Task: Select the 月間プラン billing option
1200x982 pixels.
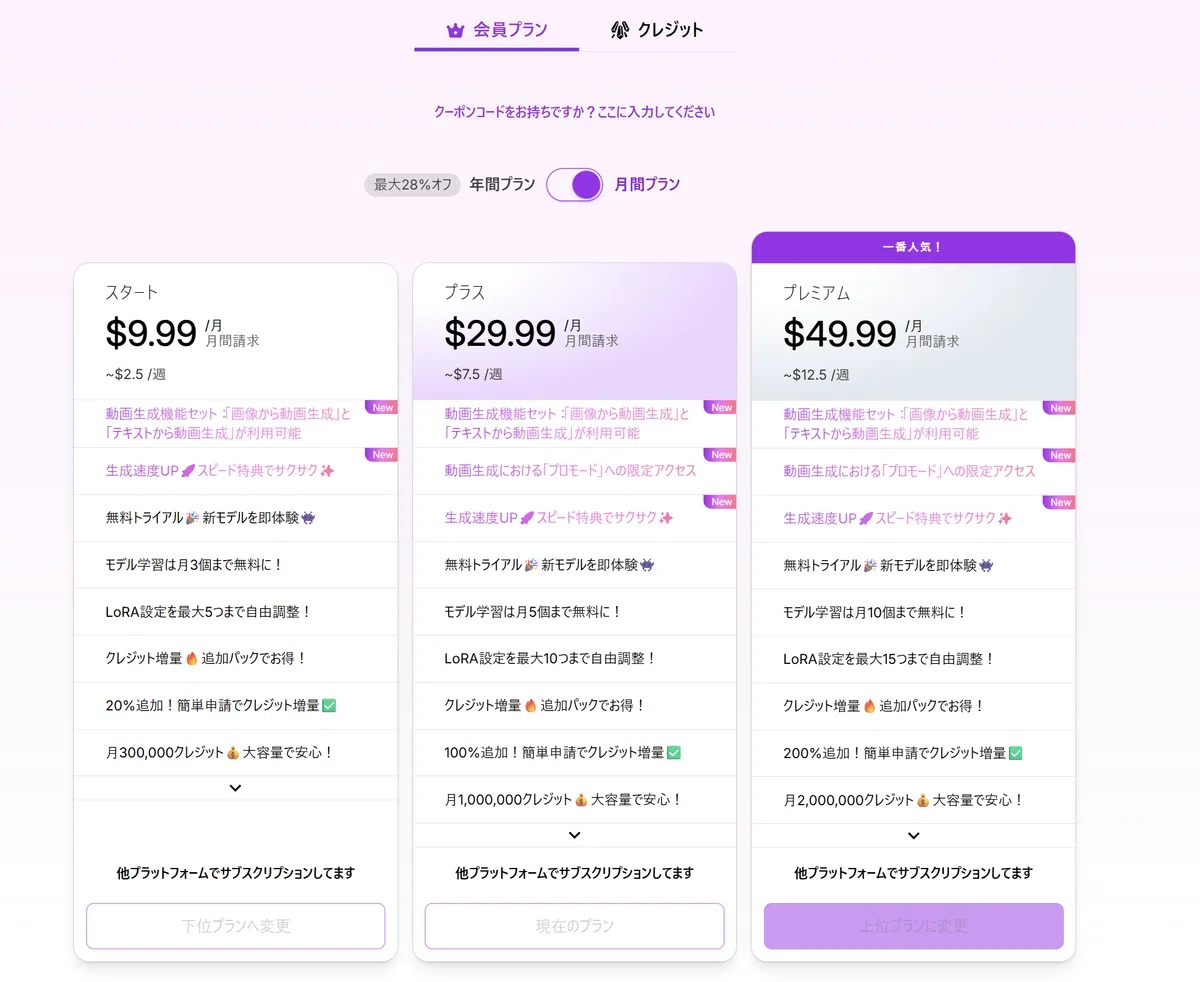Action: click(647, 184)
